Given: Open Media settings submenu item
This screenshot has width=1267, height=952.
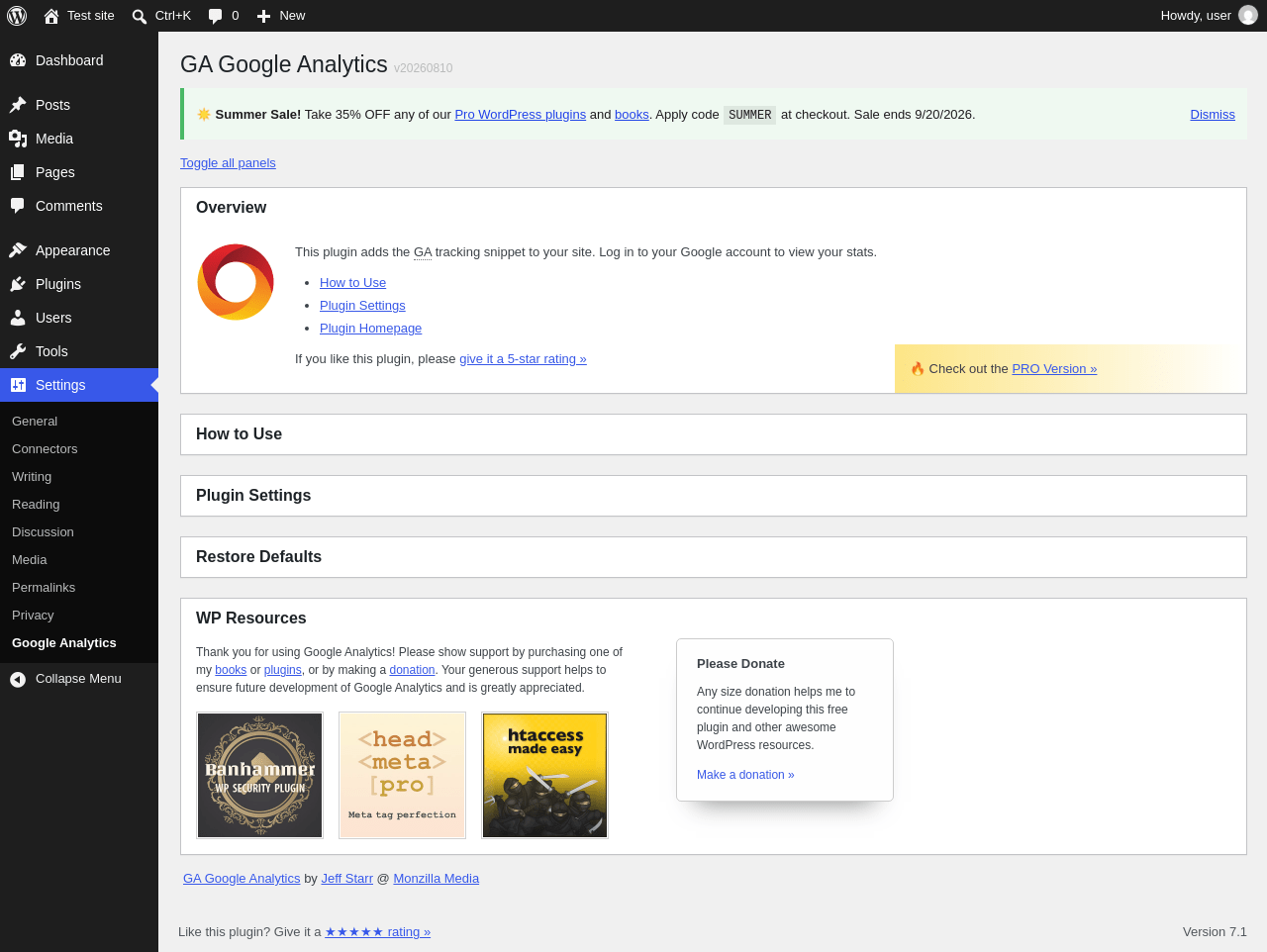Looking at the screenshot, I should point(30,560).
